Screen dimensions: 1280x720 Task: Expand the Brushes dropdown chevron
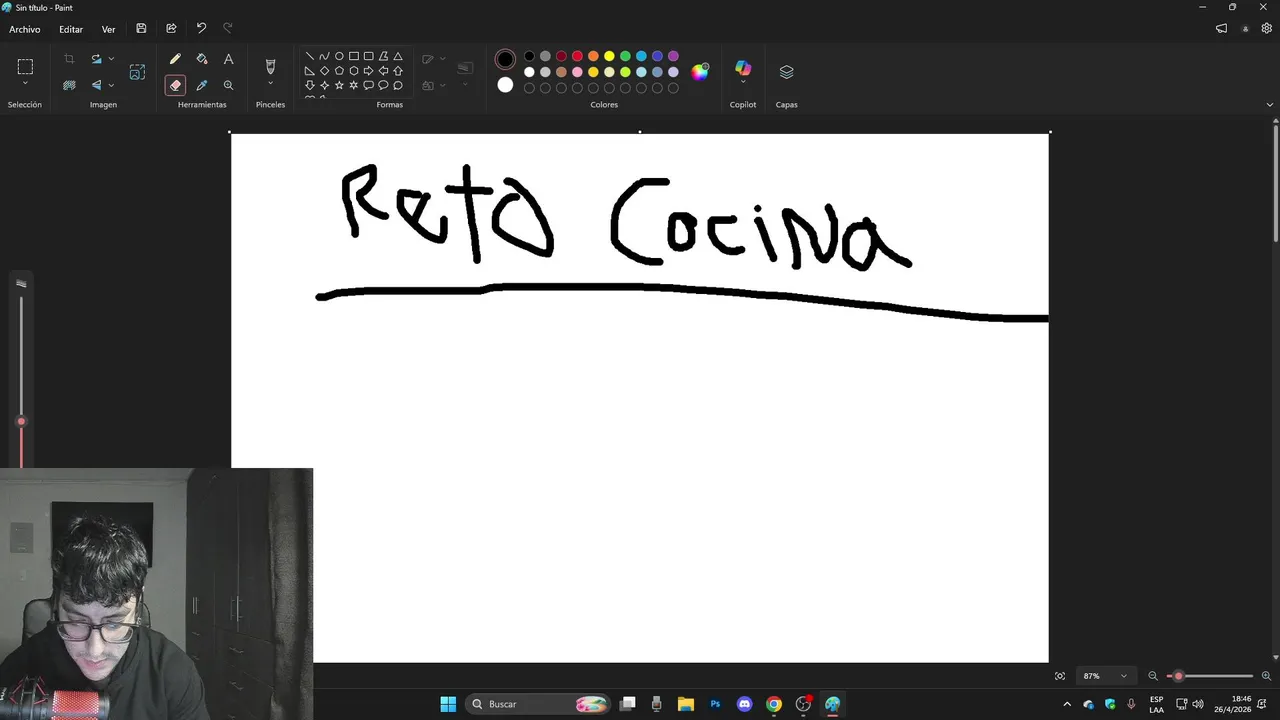click(270, 84)
